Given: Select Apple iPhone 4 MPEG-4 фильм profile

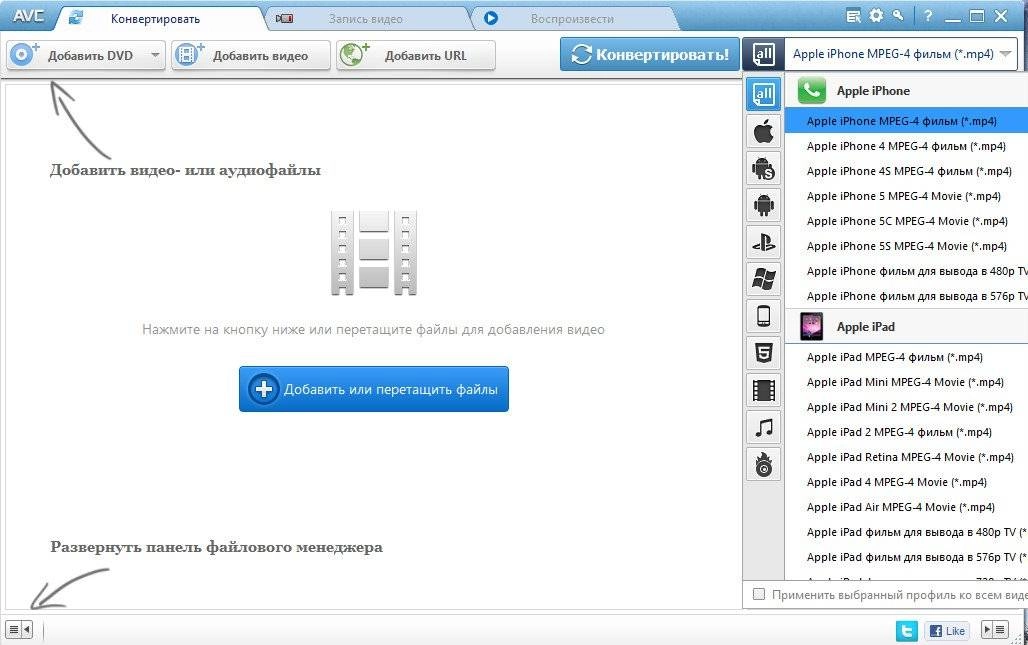Looking at the screenshot, I should (x=906, y=146).
